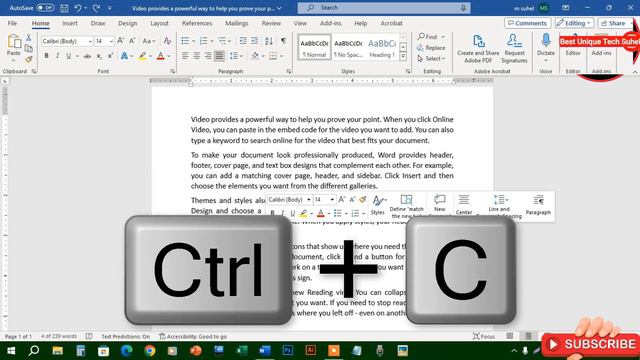Screen dimensions: 640x360
Task: Click Request Signatures icon
Action: pyautogui.click(x=514, y=49)
